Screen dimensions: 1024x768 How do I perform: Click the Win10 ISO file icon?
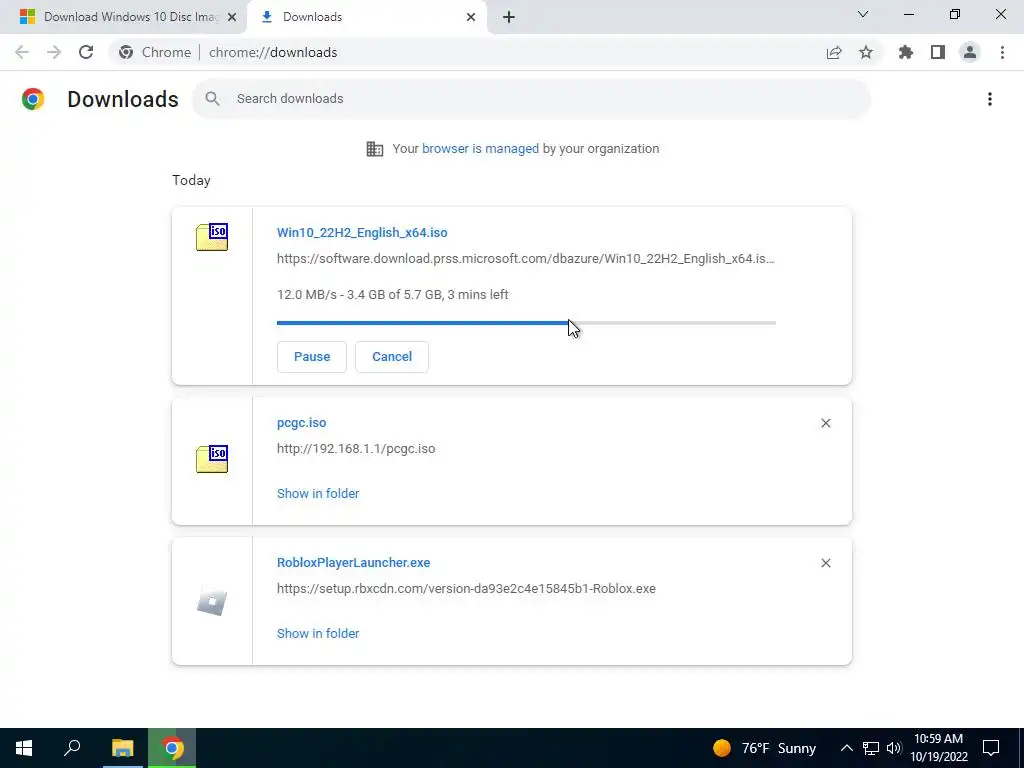click(212, 237)
